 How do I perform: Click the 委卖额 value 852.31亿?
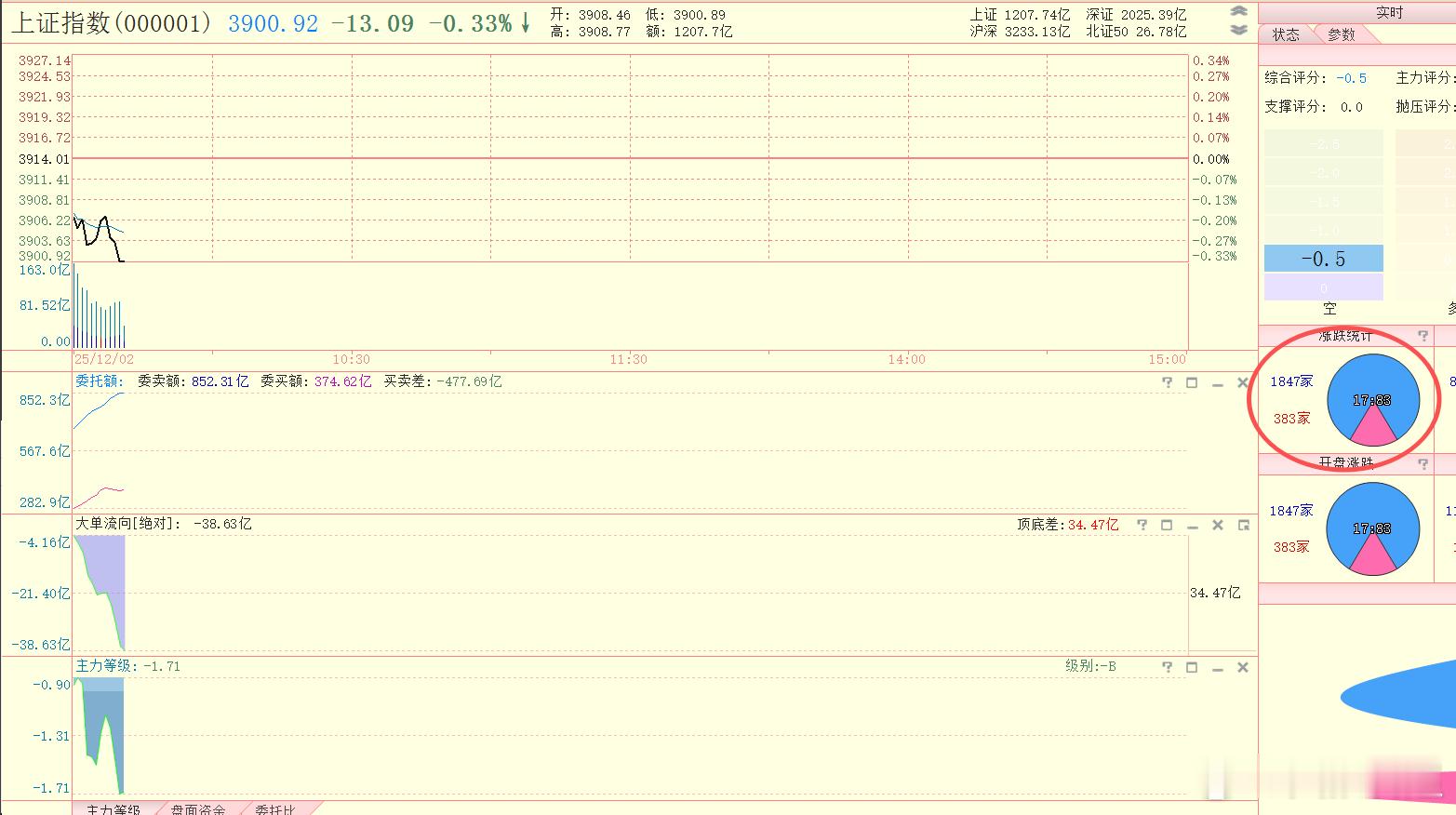(220, 381)
